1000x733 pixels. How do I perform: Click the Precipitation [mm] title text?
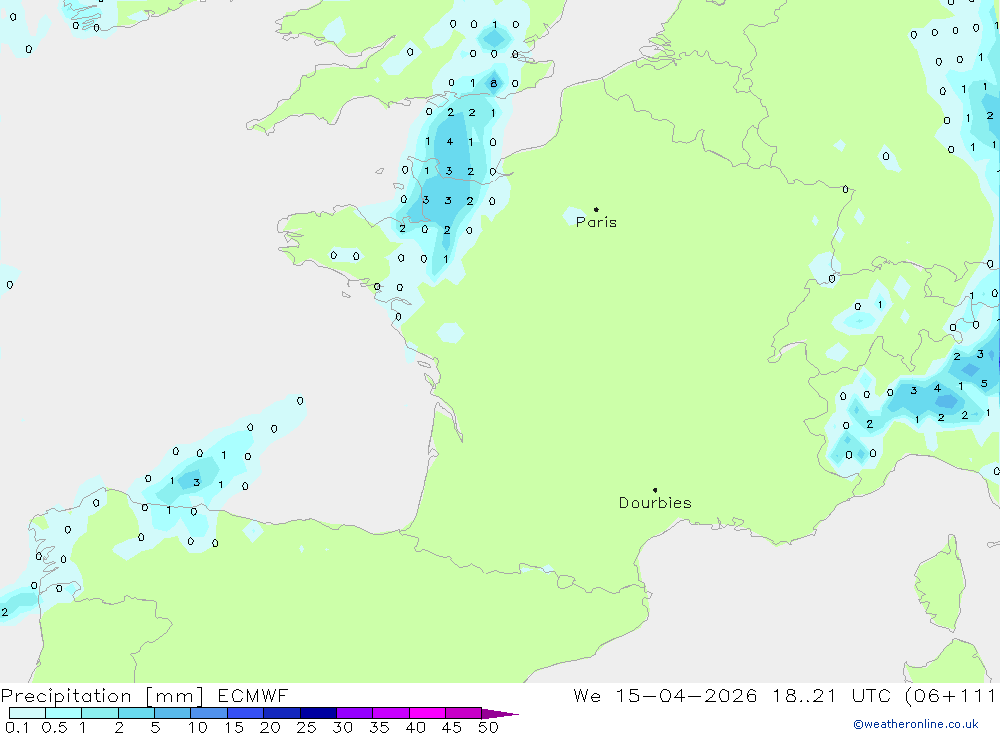pos(103,695)
